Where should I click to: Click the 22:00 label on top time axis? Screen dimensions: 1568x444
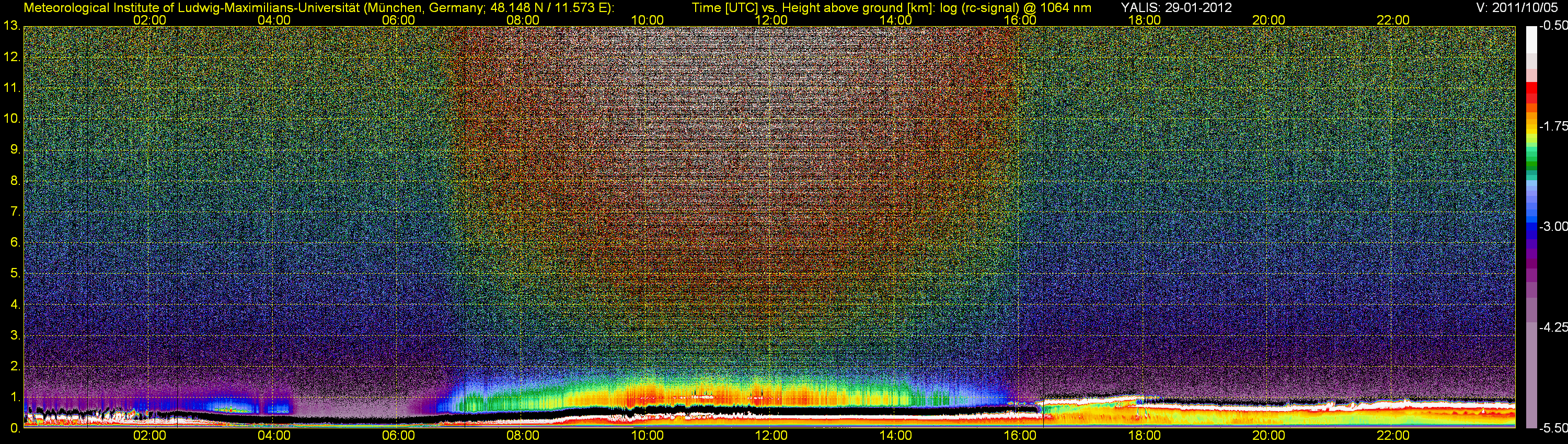(x=1393, y=20)
